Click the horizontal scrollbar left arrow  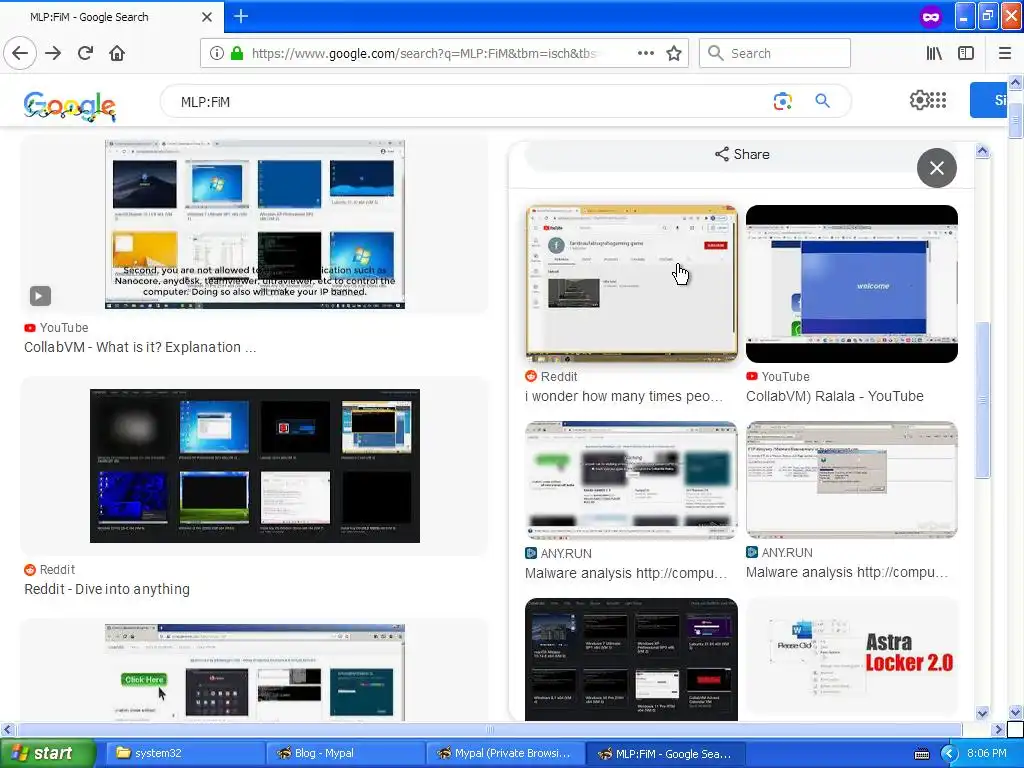coord(7,729)
